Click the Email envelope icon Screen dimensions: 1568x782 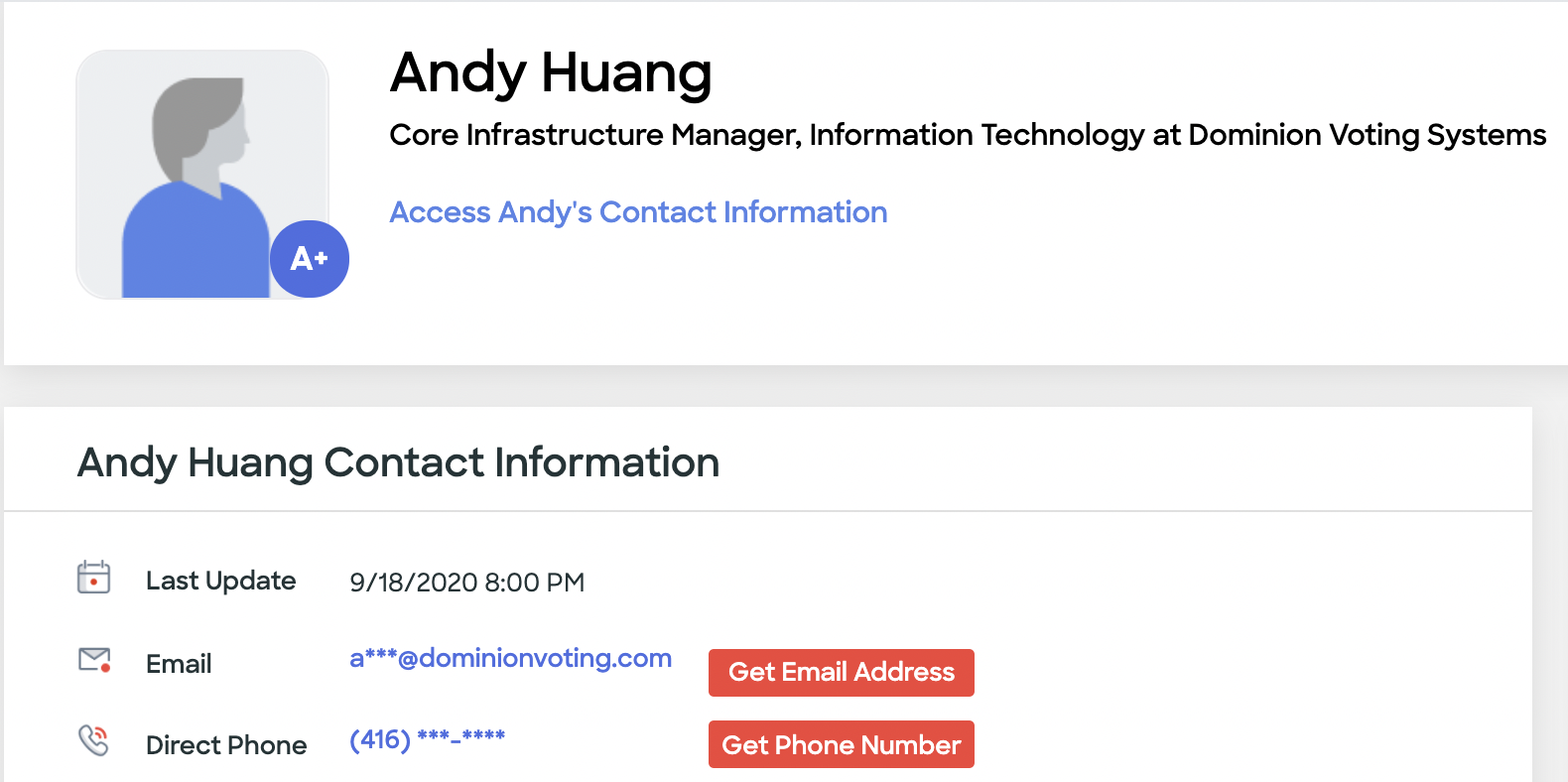click(x=94, y=660)
